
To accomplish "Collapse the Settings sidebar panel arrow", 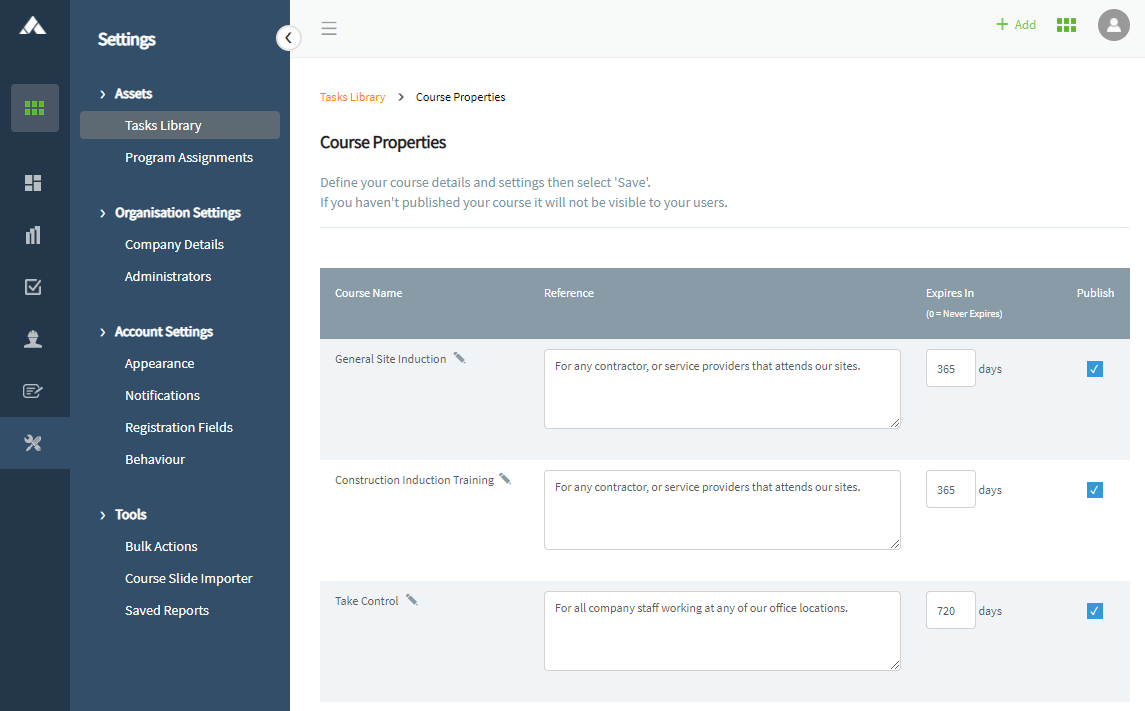I will [288, 38].
